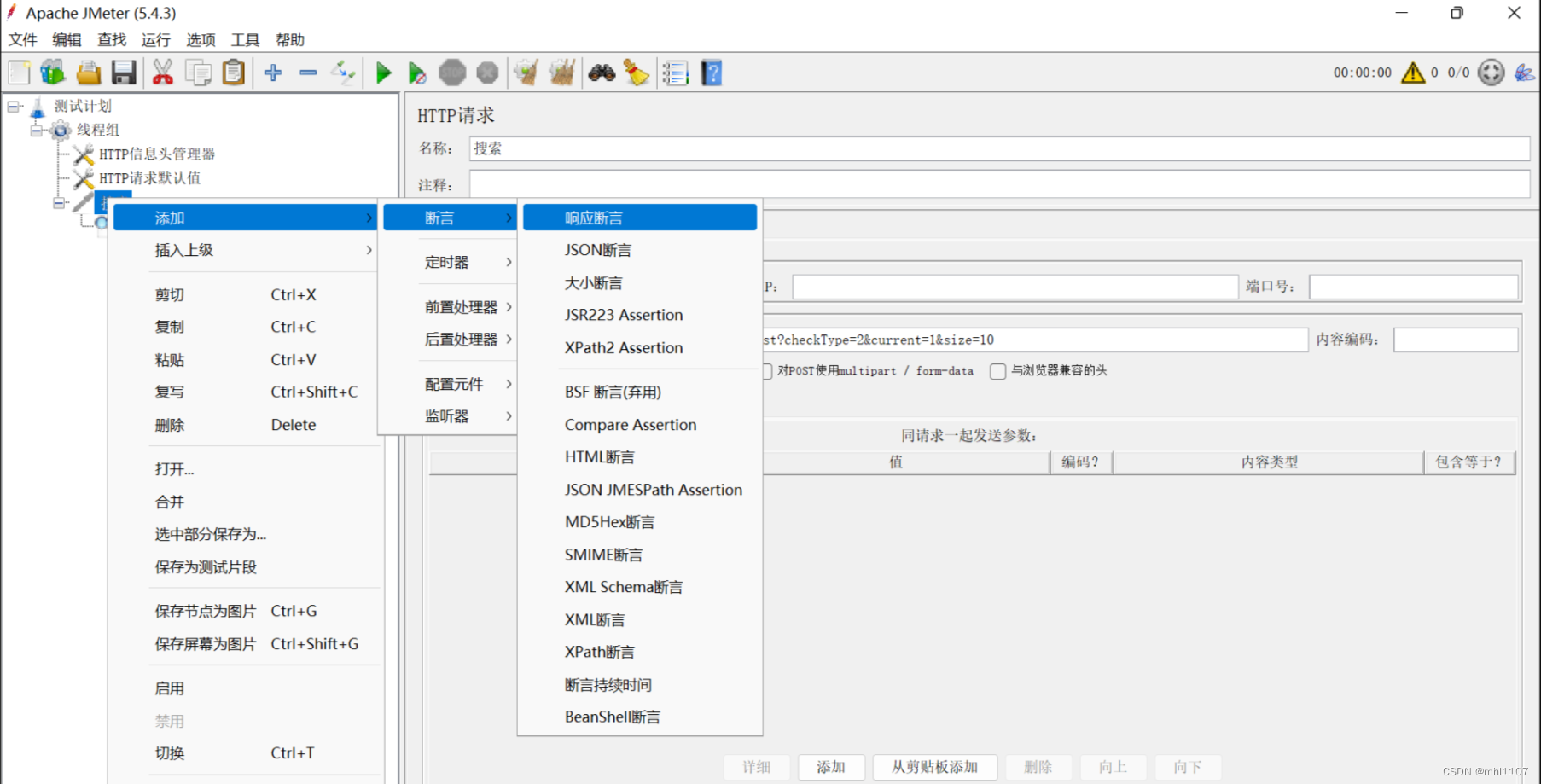
Task: Open the 选项 menu
Action: (201, 40)
